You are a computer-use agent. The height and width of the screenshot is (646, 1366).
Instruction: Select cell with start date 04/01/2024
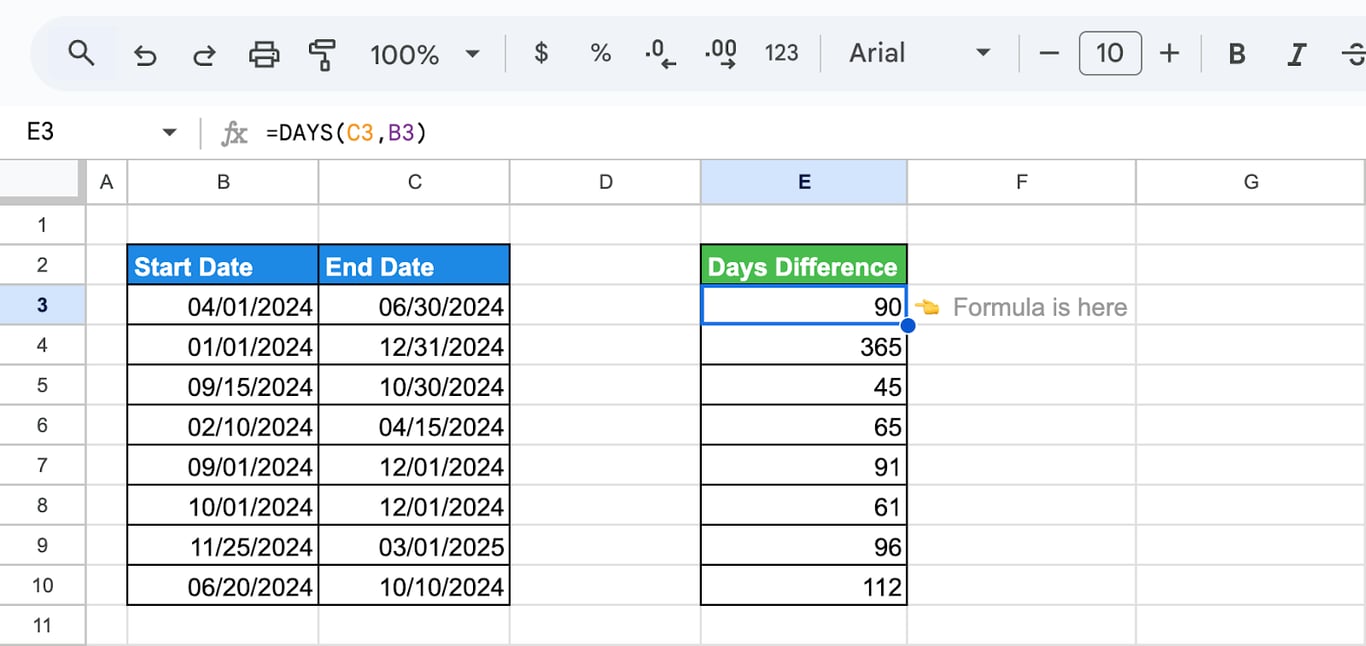click(223, 306)
